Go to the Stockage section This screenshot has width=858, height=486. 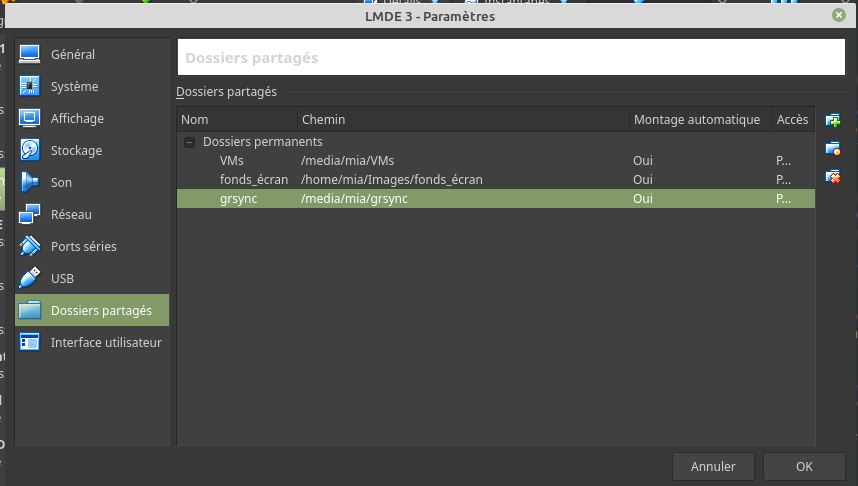[x=92, y=151]
